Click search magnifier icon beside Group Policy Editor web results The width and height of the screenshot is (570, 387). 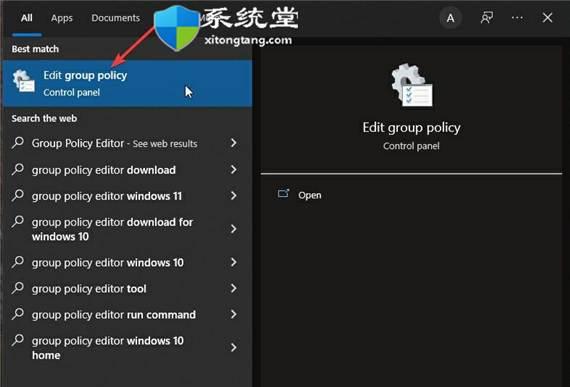pyautogui.click(x=17, y=143)
